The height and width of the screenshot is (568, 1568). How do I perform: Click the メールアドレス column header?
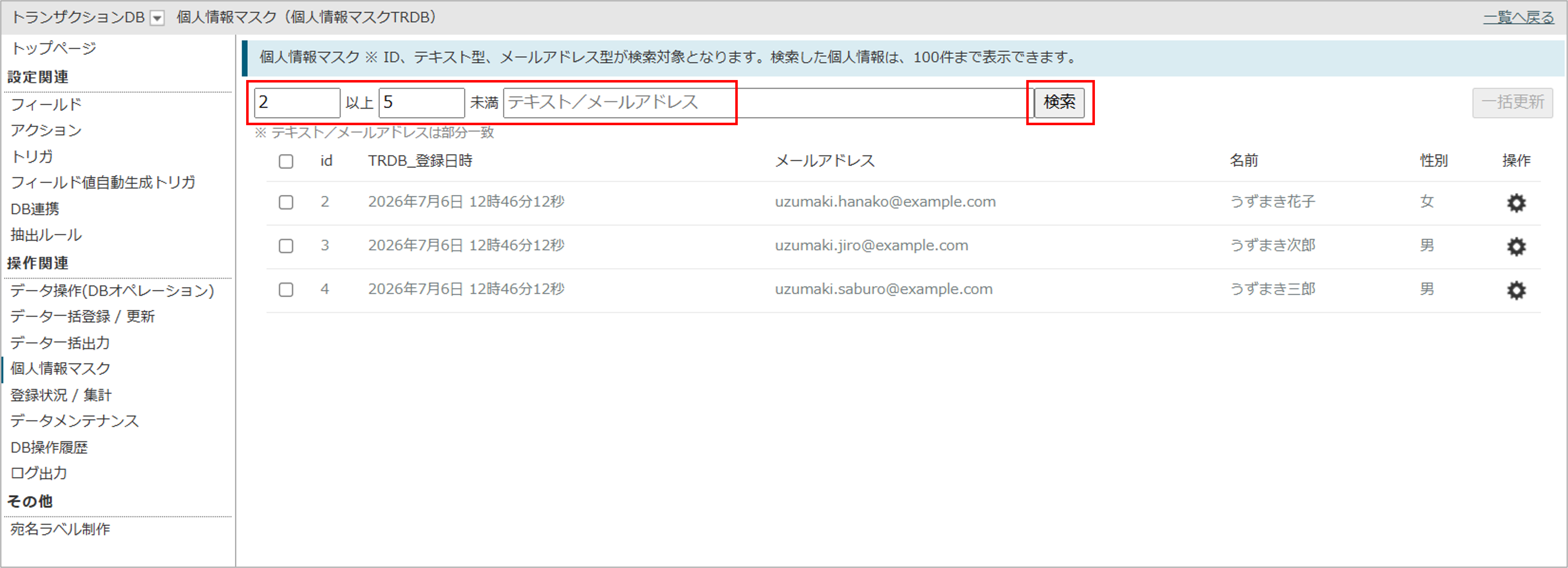tap(825, 161)
